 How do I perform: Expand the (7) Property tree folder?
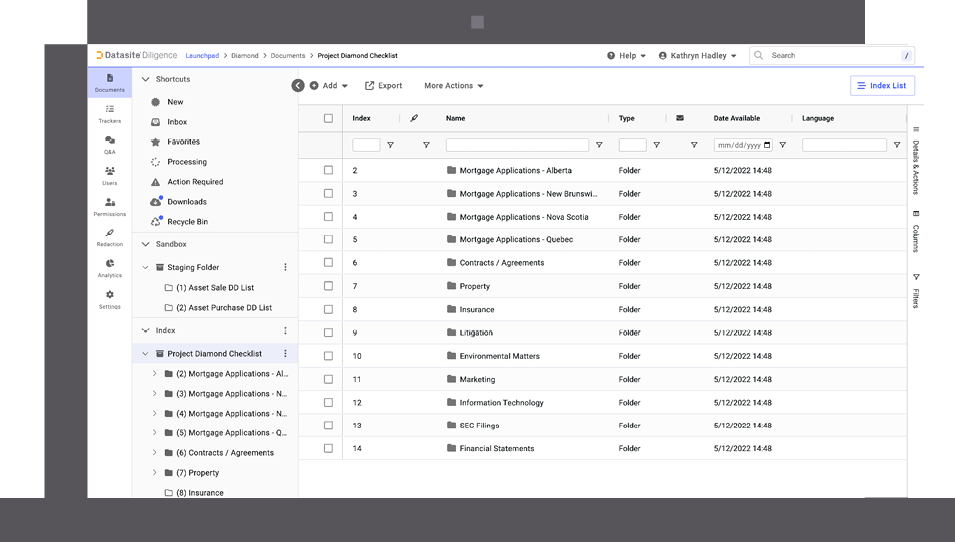[155, 473]
